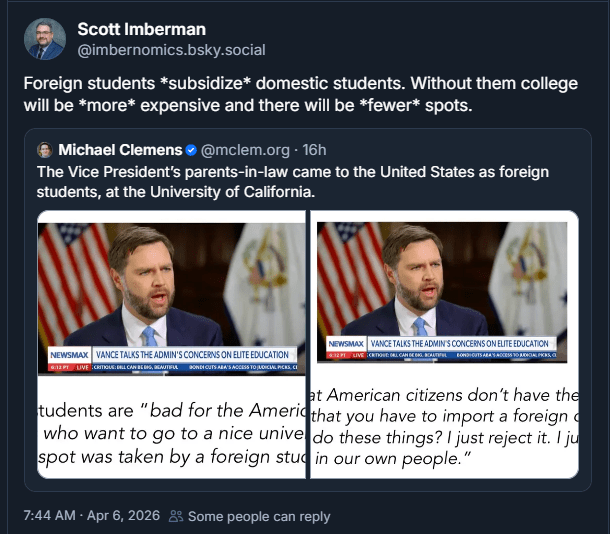Click the Newsmax logo in left image
Image resolution: width=610 pixels, height=534 pixels.
[70, 355]
